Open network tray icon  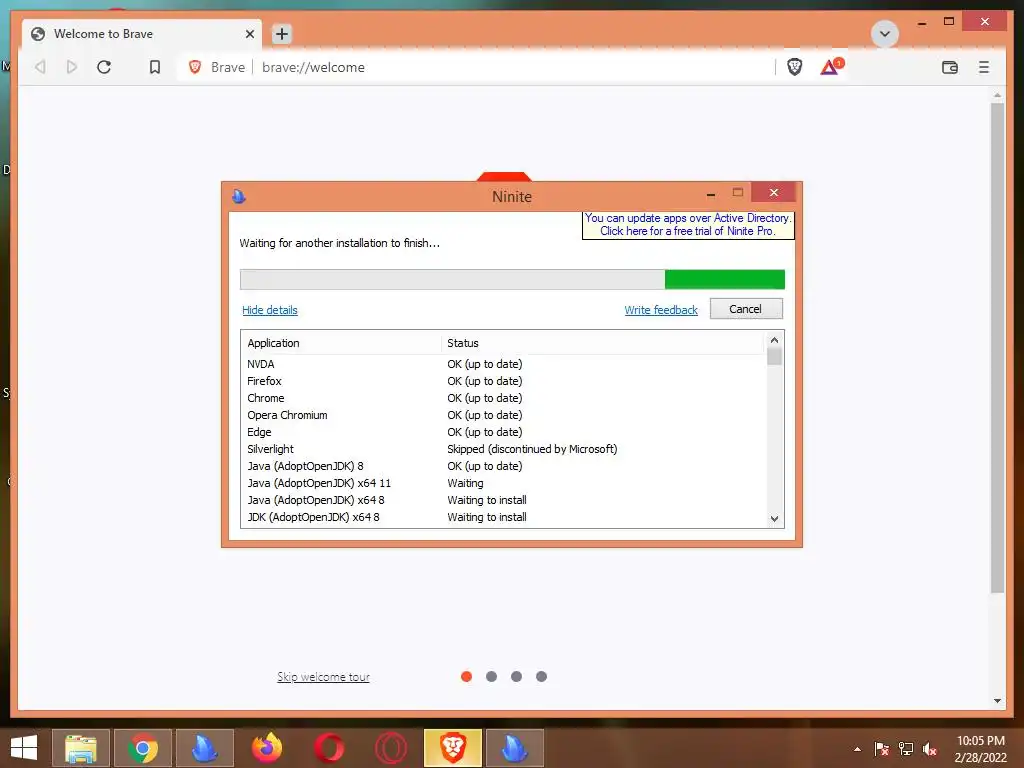906,749
